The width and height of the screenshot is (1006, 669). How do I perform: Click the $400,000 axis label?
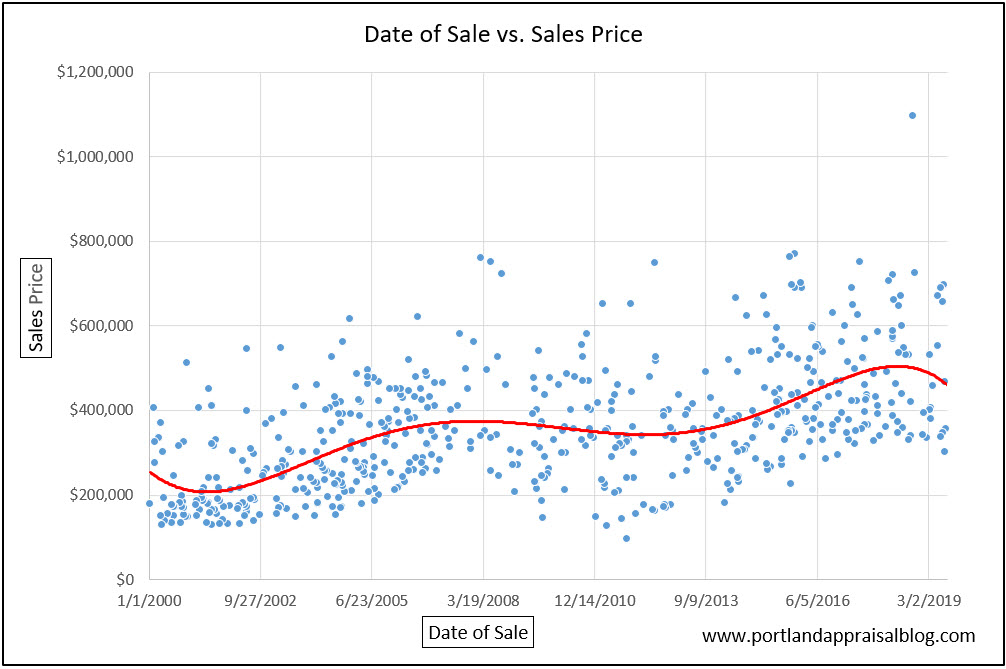point(101,410)
